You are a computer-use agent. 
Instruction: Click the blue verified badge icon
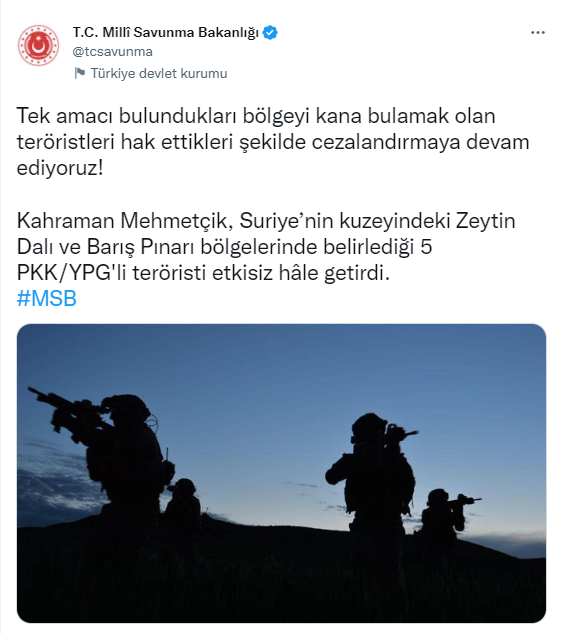click(270, 32)
